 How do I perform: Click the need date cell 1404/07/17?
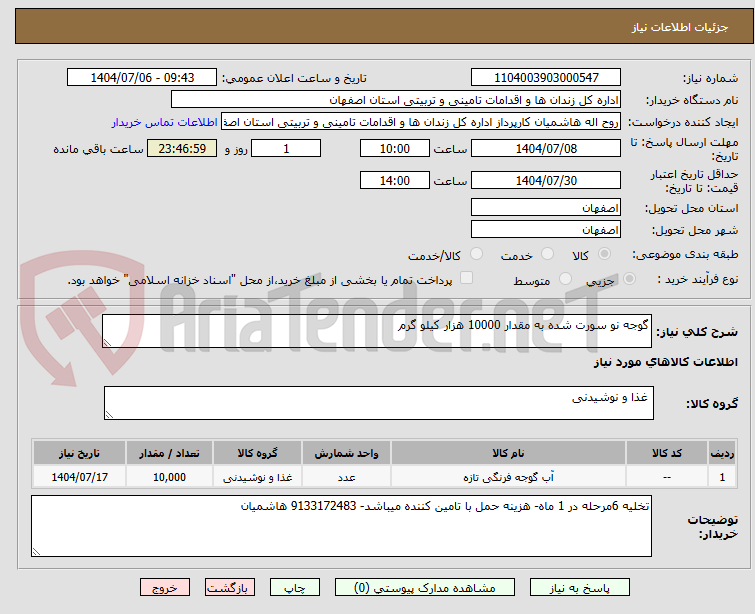tap(79, 477)
